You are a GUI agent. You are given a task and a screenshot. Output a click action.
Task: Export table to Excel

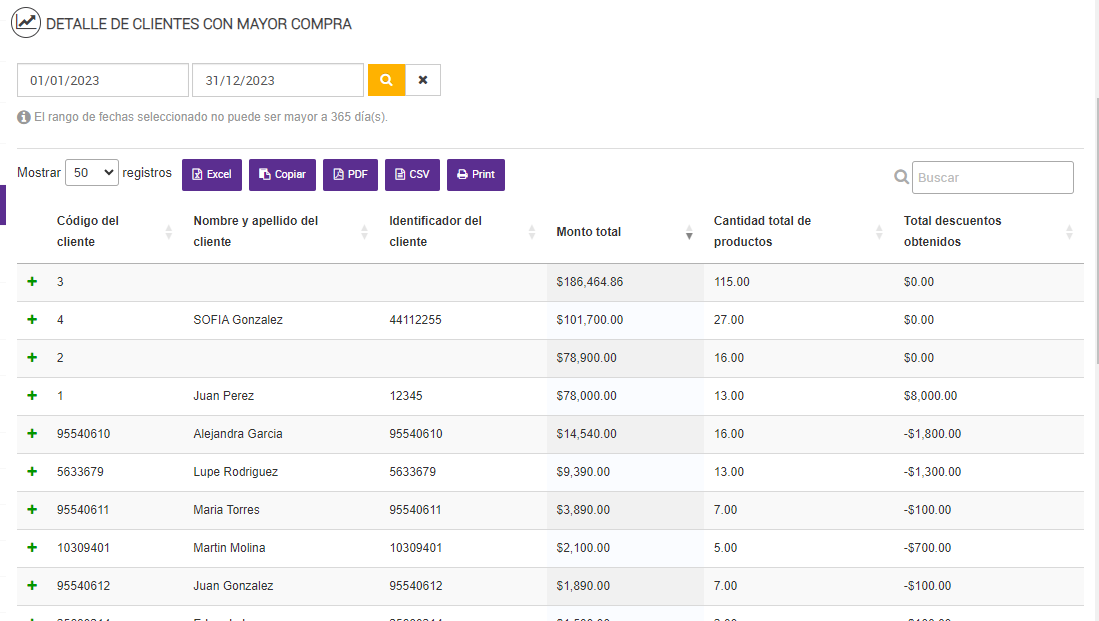tap(212, 175)
